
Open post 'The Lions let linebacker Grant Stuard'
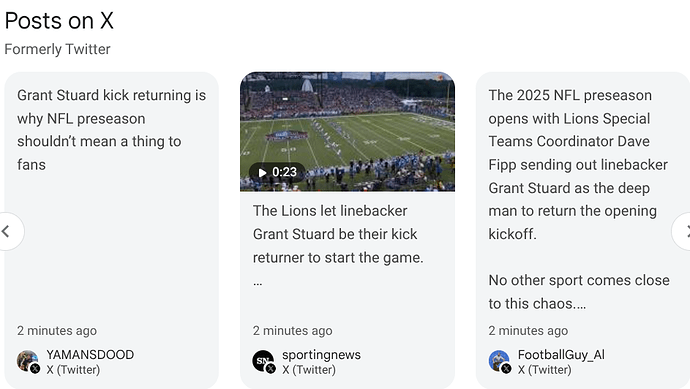click(x=338, y=234)
